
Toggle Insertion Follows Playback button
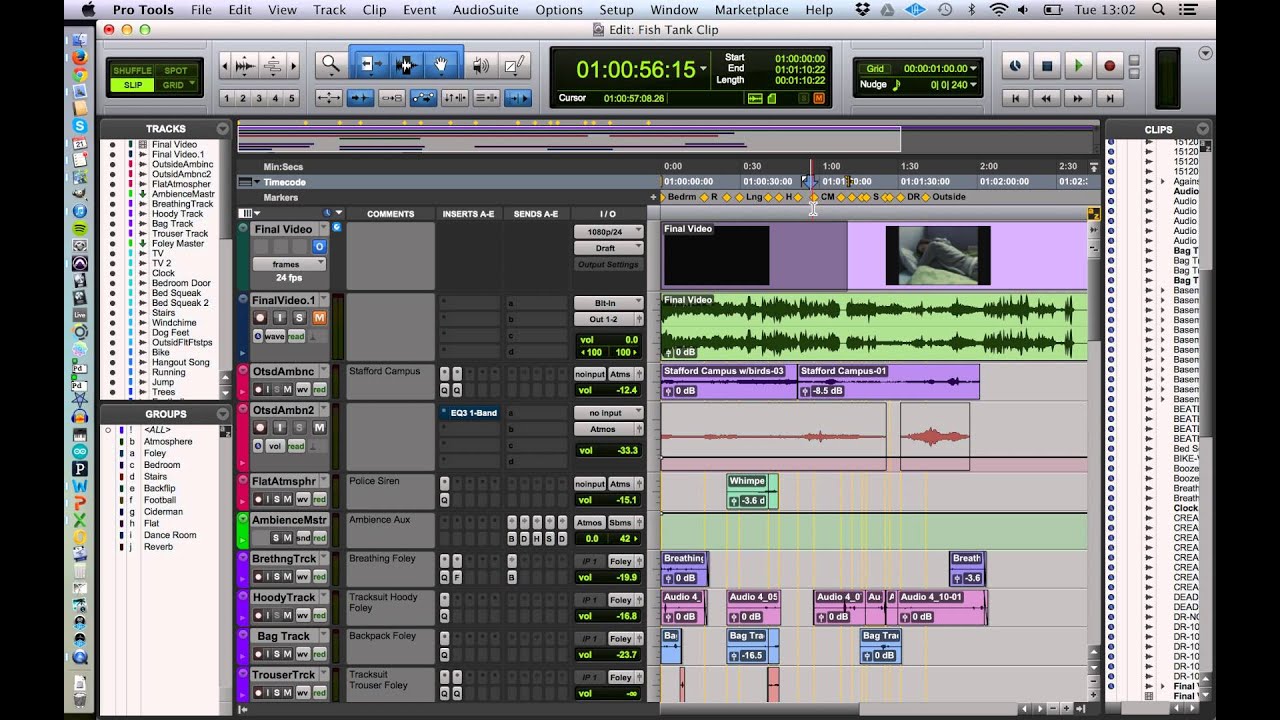tap(518, 98)
